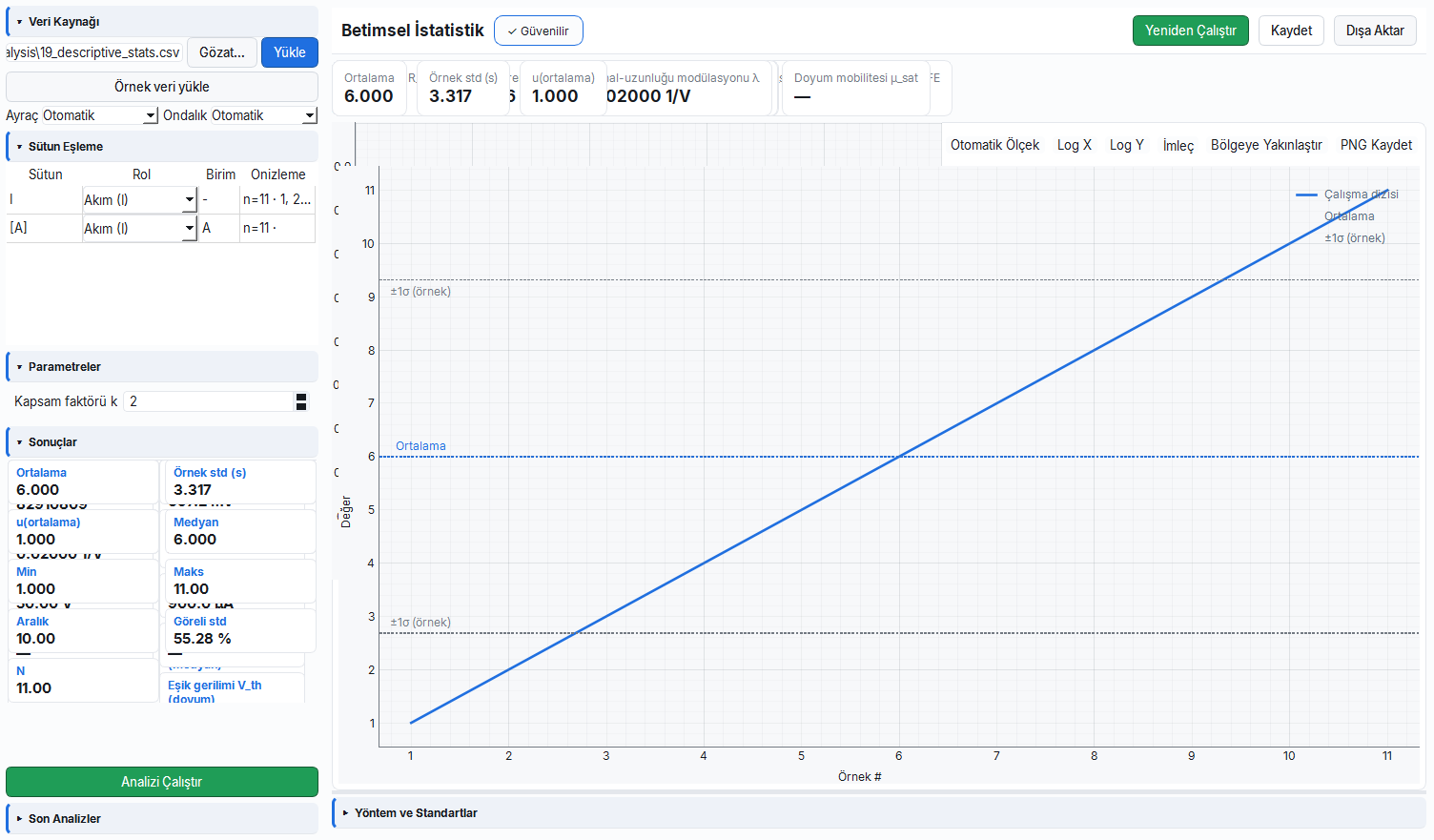The image size is (1434, 840).
Task: Click the Medyan result tile
Action: click(x=241, y=532)
